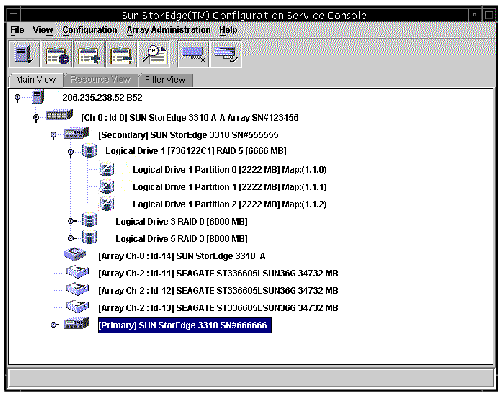Select Partition 1 mapped to 1.1.1
503x396 pixels.
click(x=229, y=187)
